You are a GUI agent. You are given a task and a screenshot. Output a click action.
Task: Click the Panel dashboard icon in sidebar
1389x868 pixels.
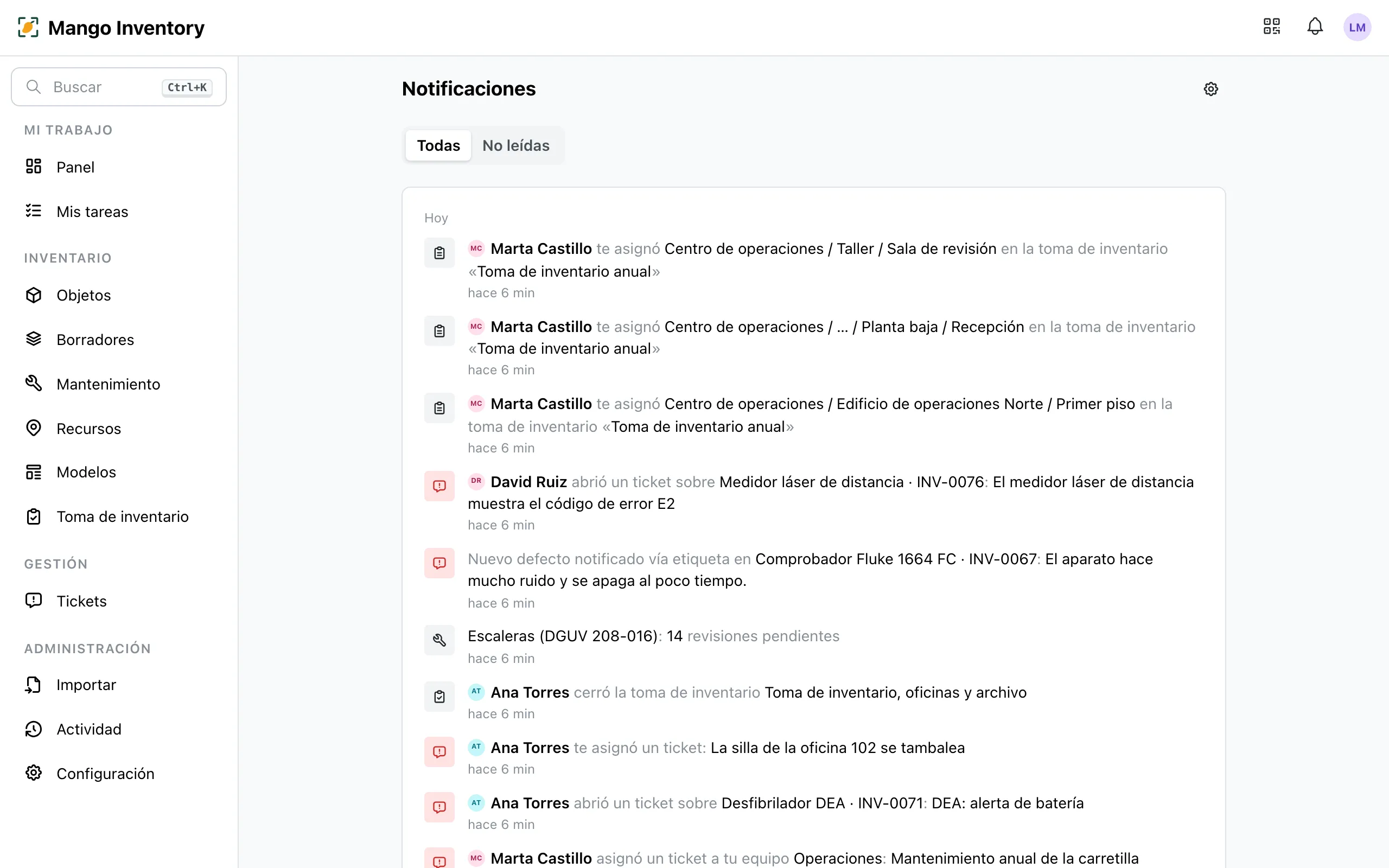click(x=34, y=167)
